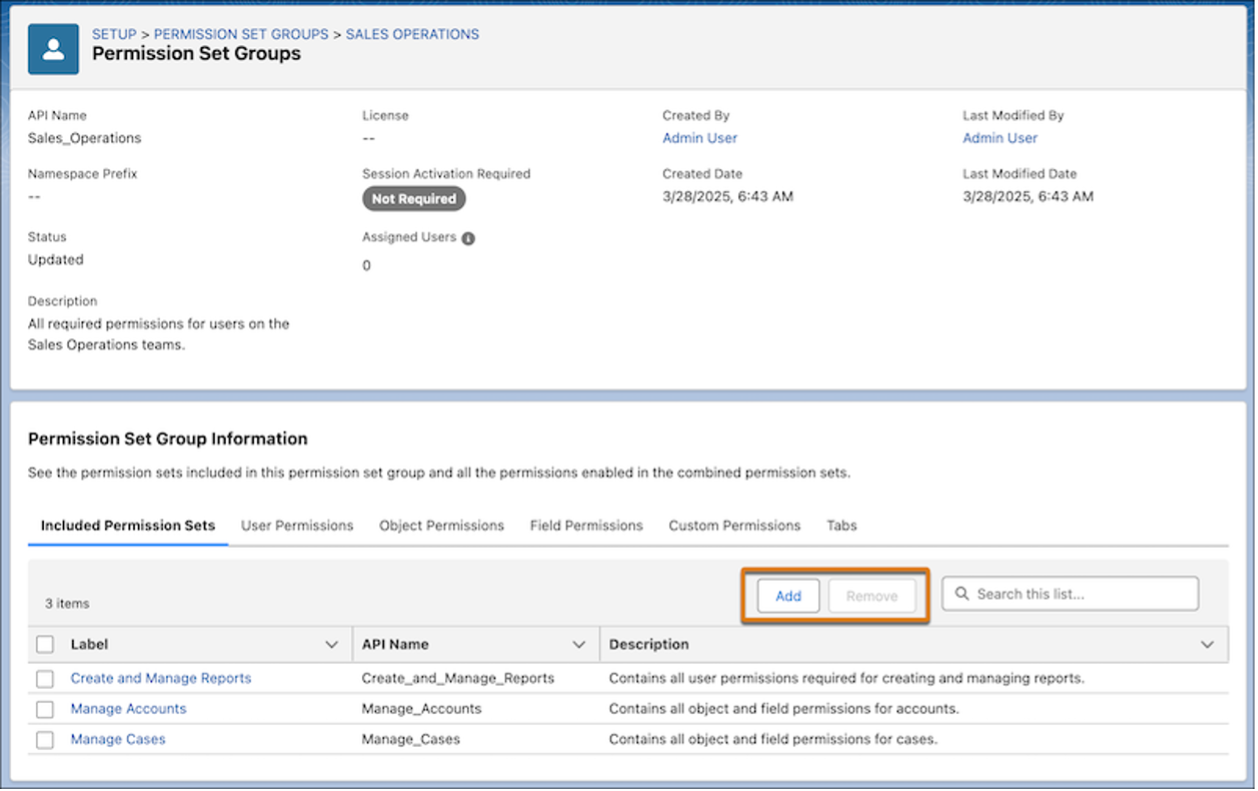Click the Assigned Users count of 0
Screen dimensions: 1258x791
[366, 266]
